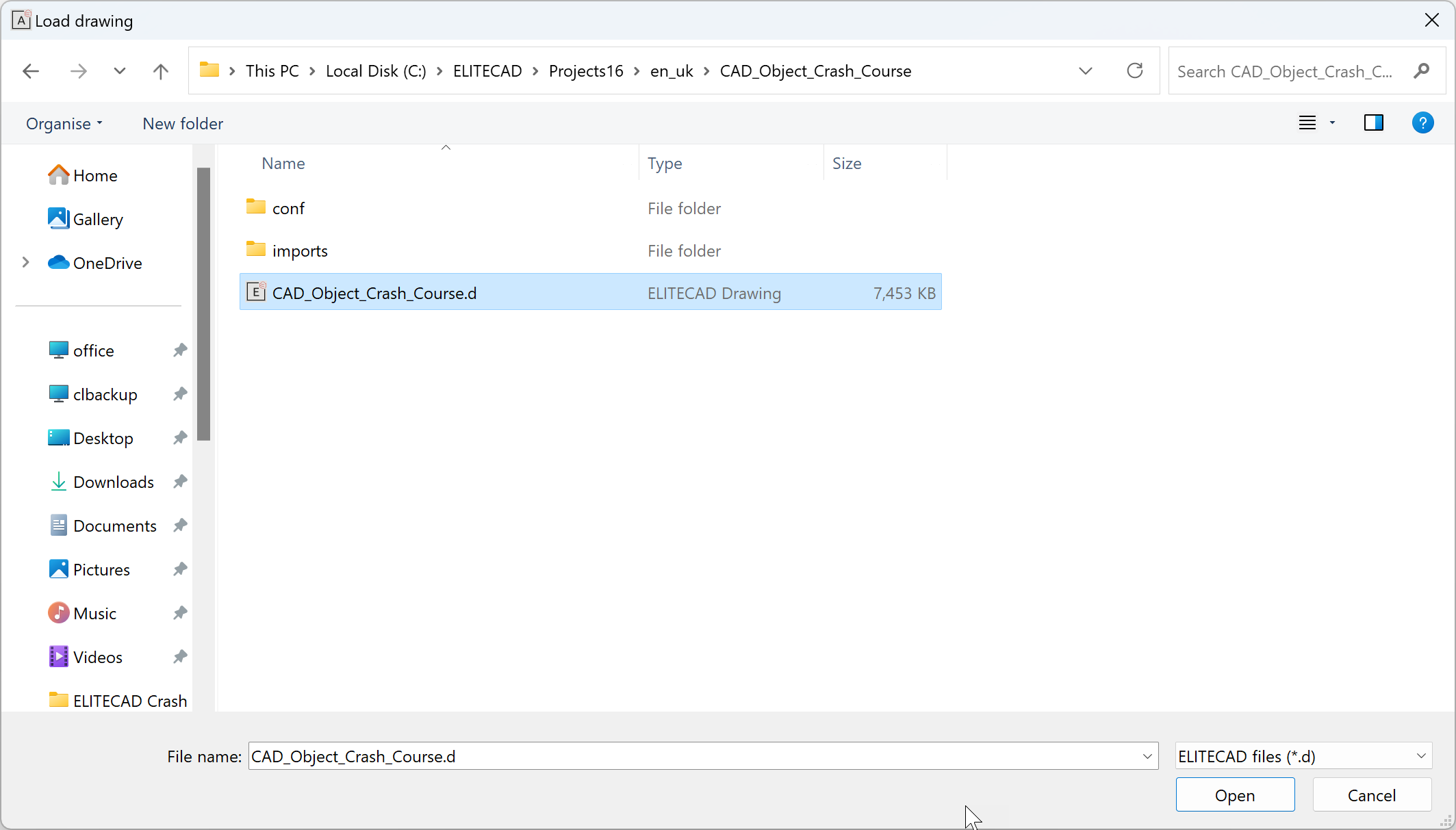
Task: Click the folder icon in address bar
Action: (x=209, y=70)
